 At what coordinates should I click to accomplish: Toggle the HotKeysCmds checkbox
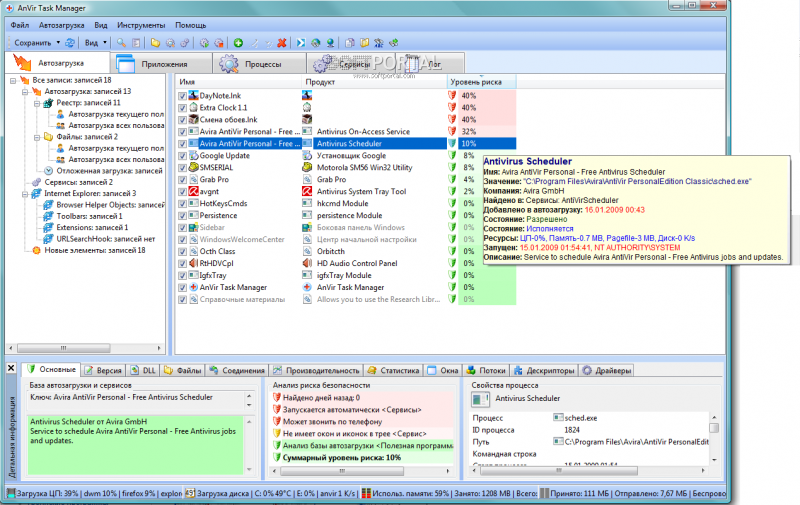[x=182, y=204]
